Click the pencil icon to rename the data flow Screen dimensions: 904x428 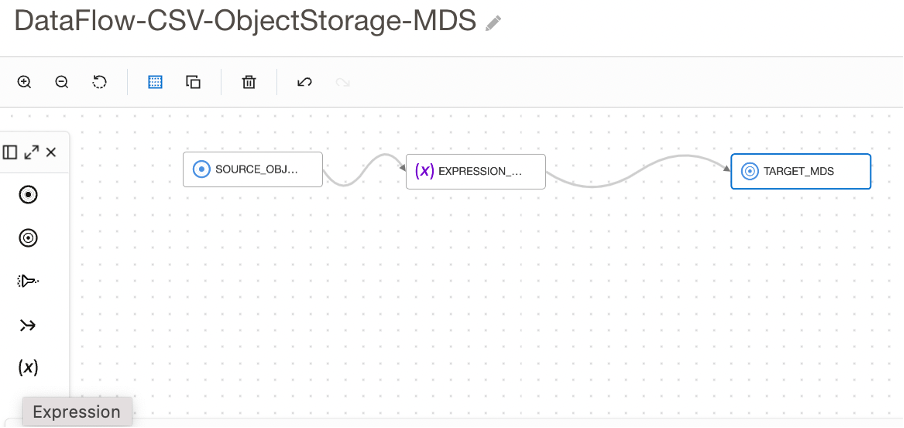tap(493, 23)
